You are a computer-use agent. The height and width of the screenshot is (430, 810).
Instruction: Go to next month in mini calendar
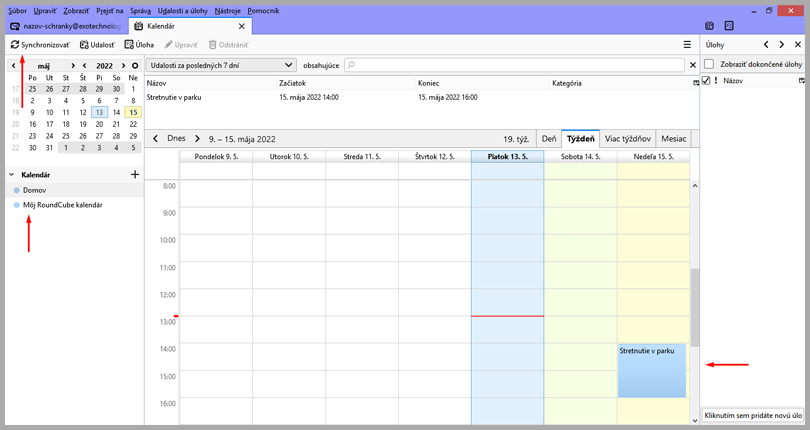pyautogui.click(x=73, y=66)
